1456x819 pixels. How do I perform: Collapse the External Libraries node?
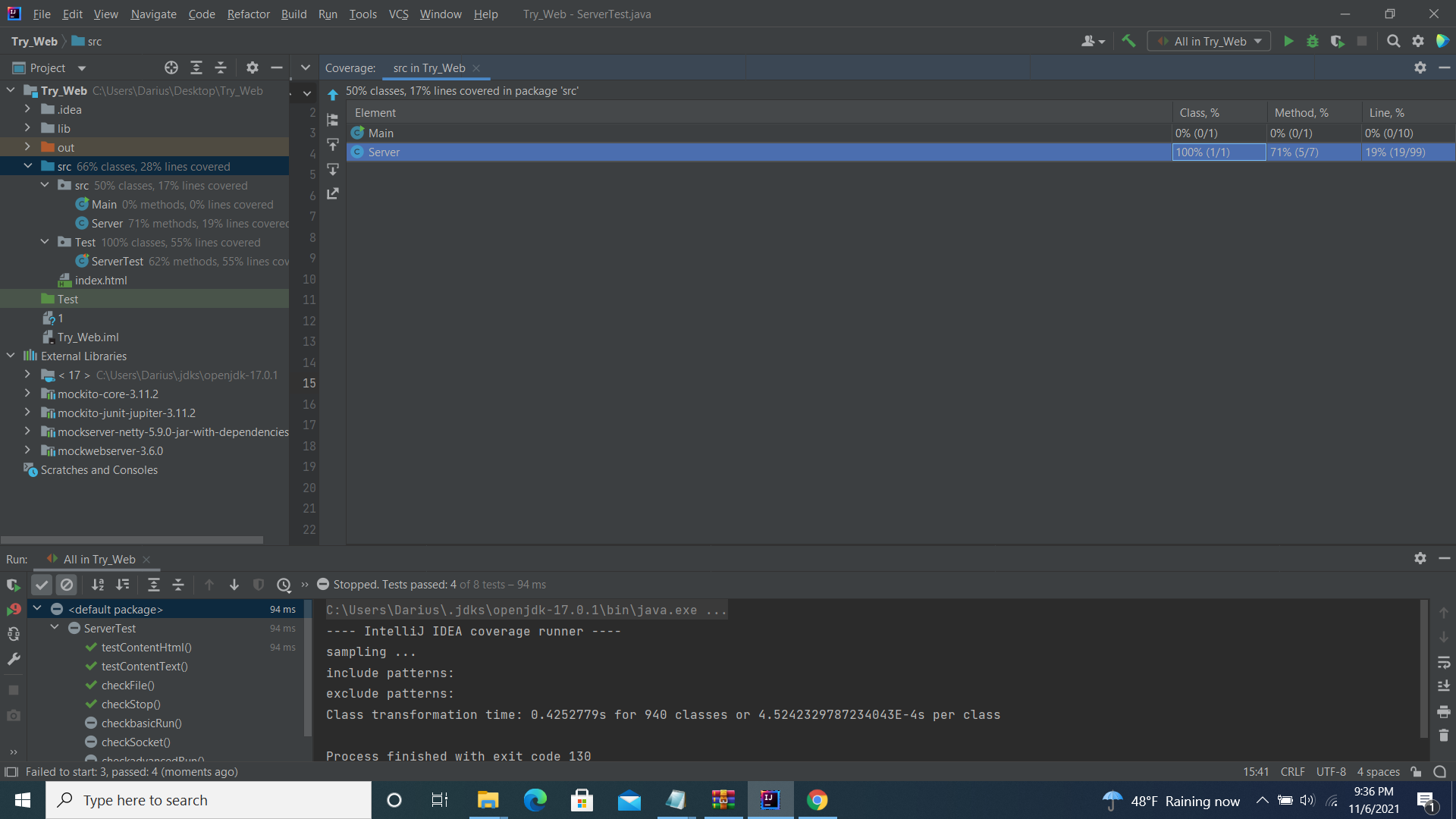[11, 356]
